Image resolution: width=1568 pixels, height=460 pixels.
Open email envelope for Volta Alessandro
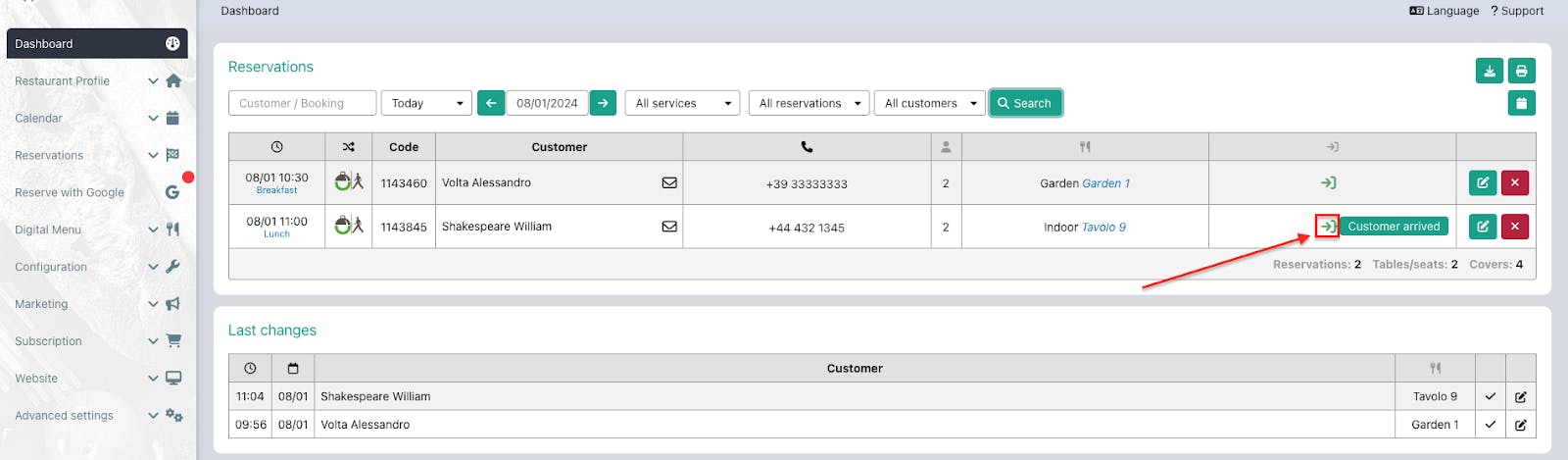tap(669, 182)
